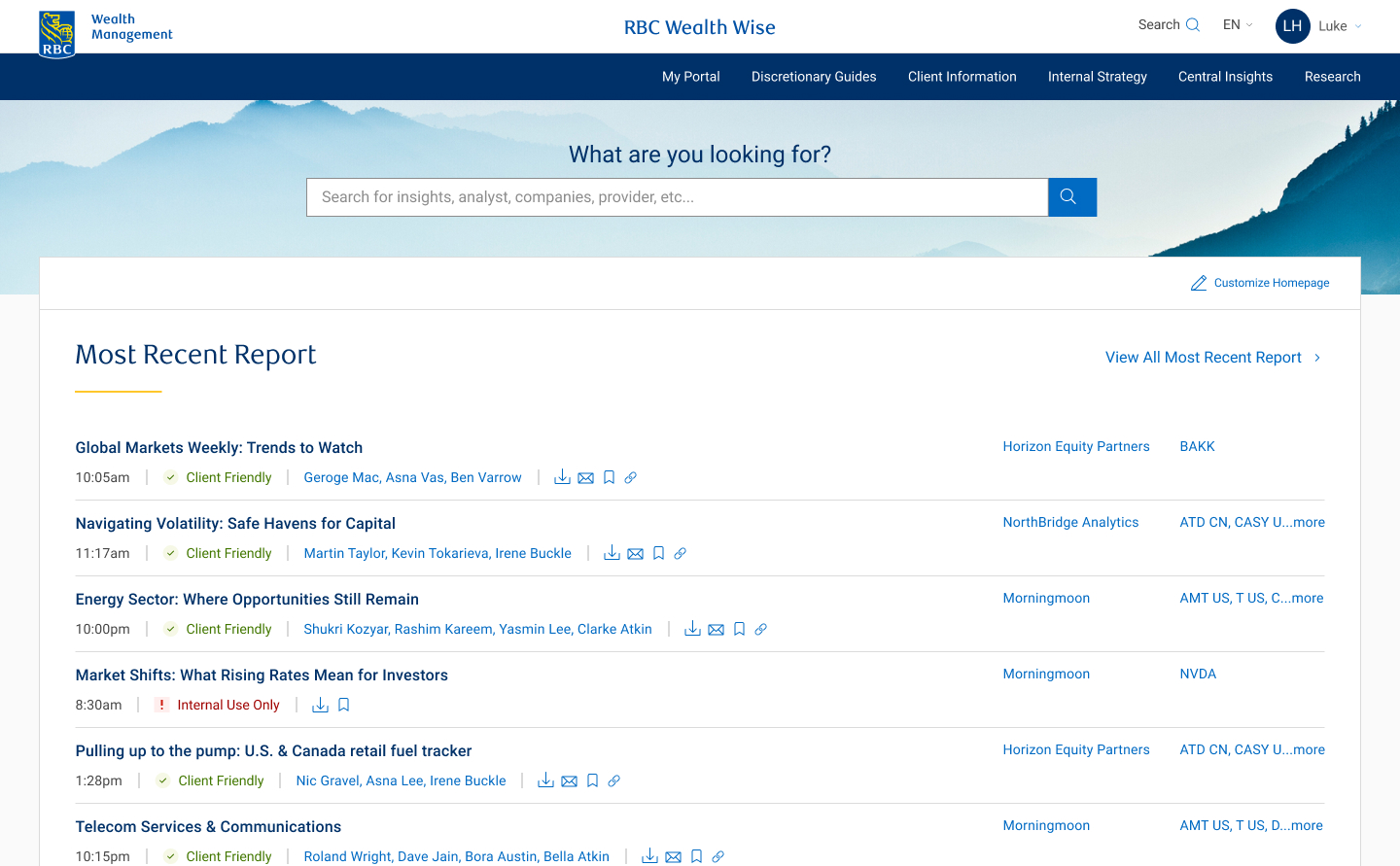Viewport: 1400px width, 866px height.
Task: Bookmark the Market Shifts report
Action: pyautogui.click(x=341, y=705)
